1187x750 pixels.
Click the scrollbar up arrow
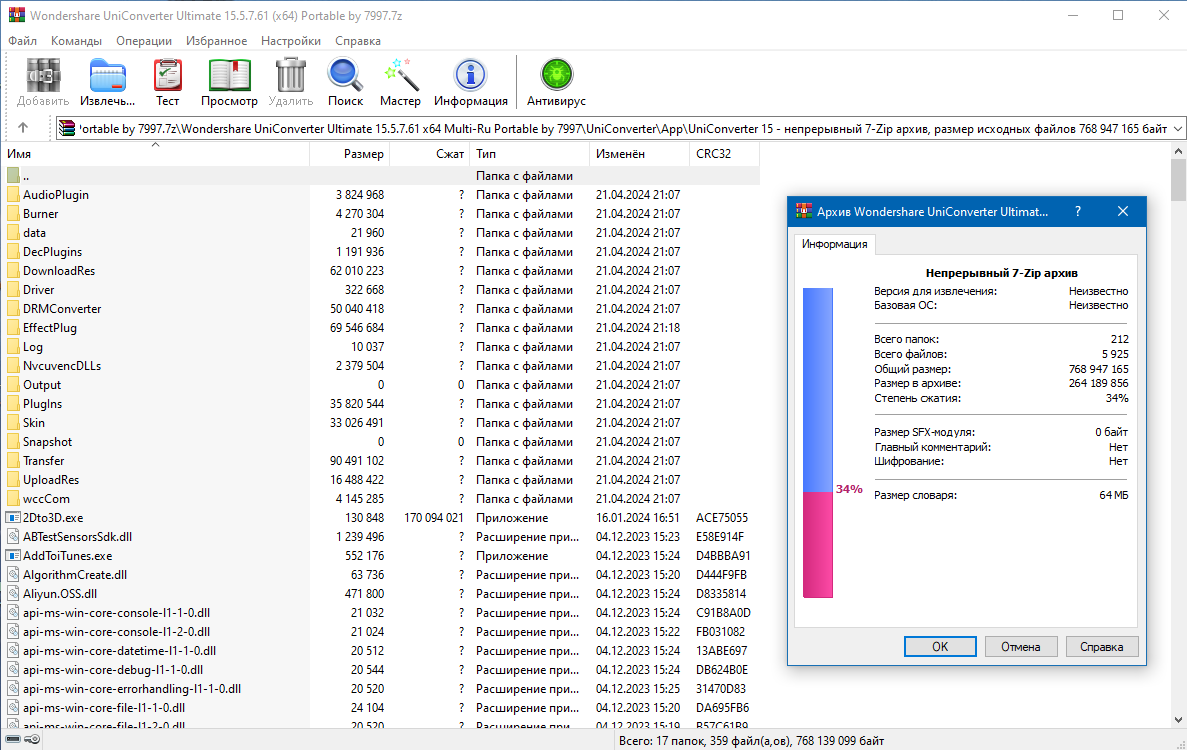[1178, 151]
